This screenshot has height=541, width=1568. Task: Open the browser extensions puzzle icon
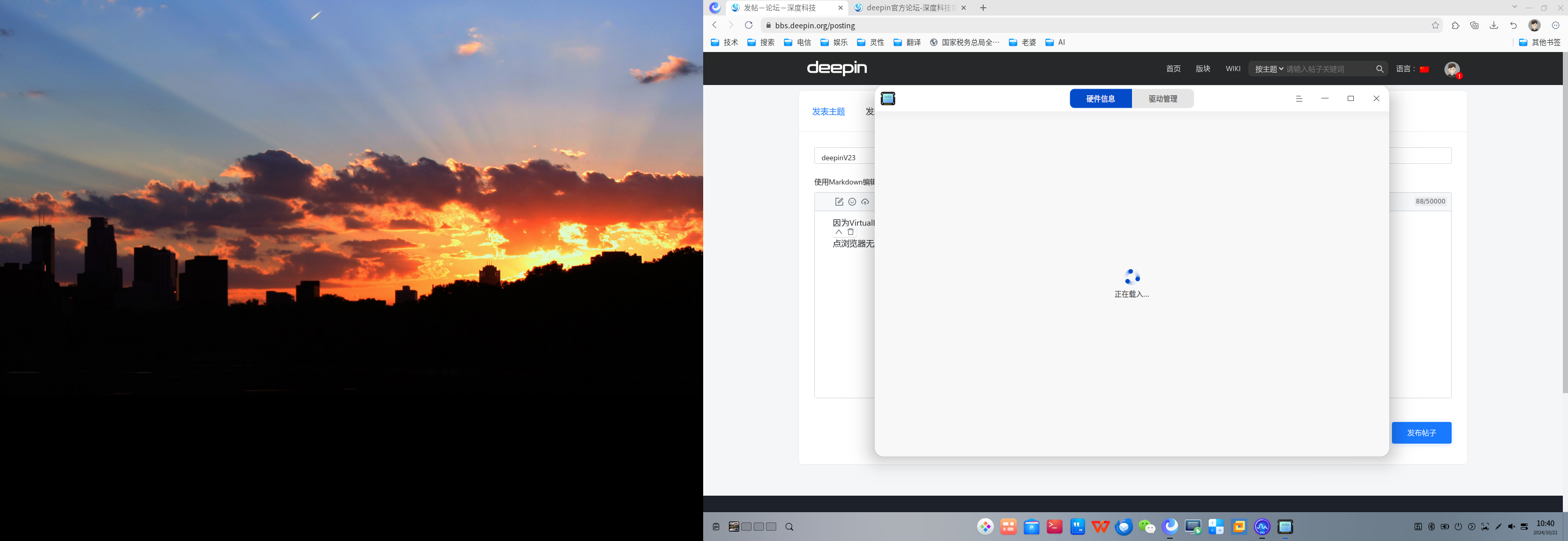(x=1455, y=26)
